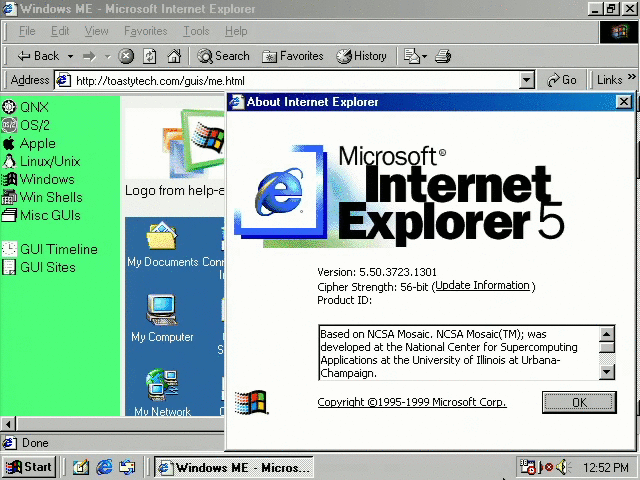Click the credits scrollbar thumb
The height and width of the screenshot is (480, 640).
pos(607,348)
